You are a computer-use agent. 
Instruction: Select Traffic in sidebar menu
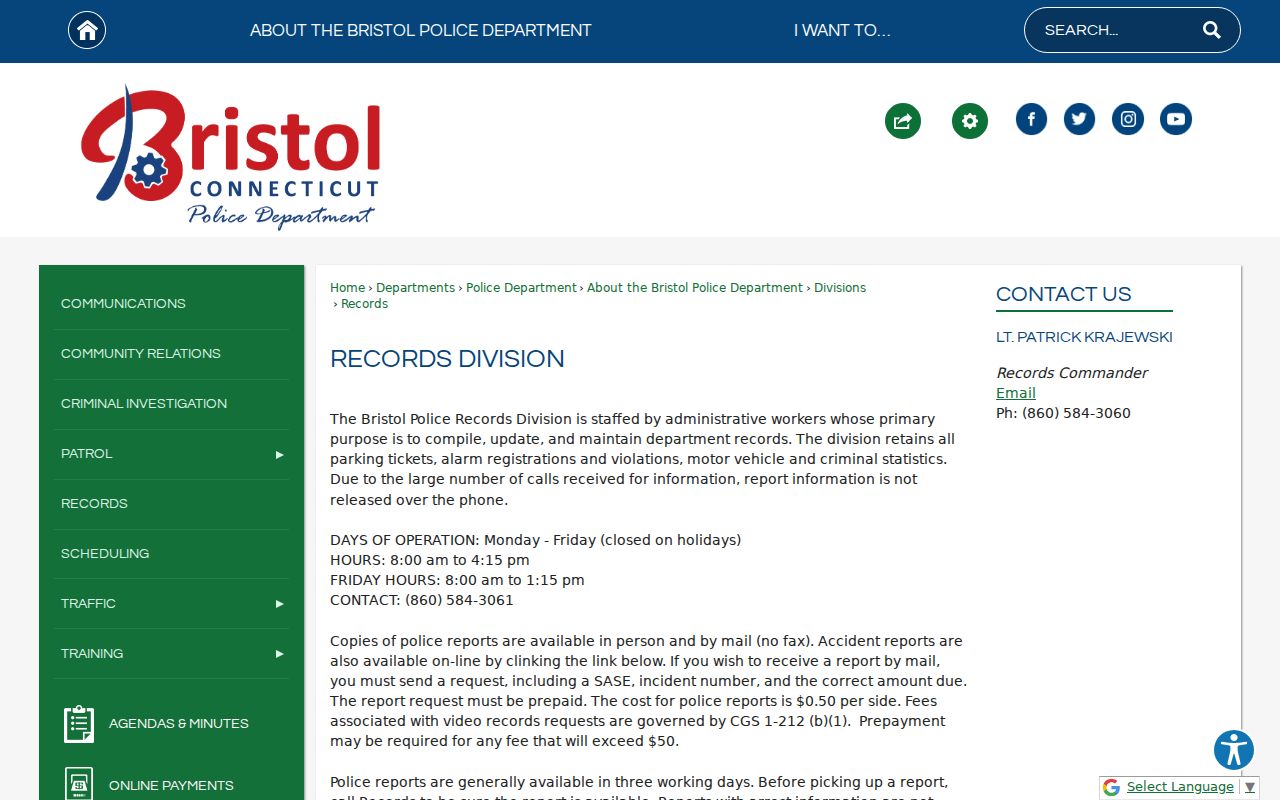tap(88, 604)
